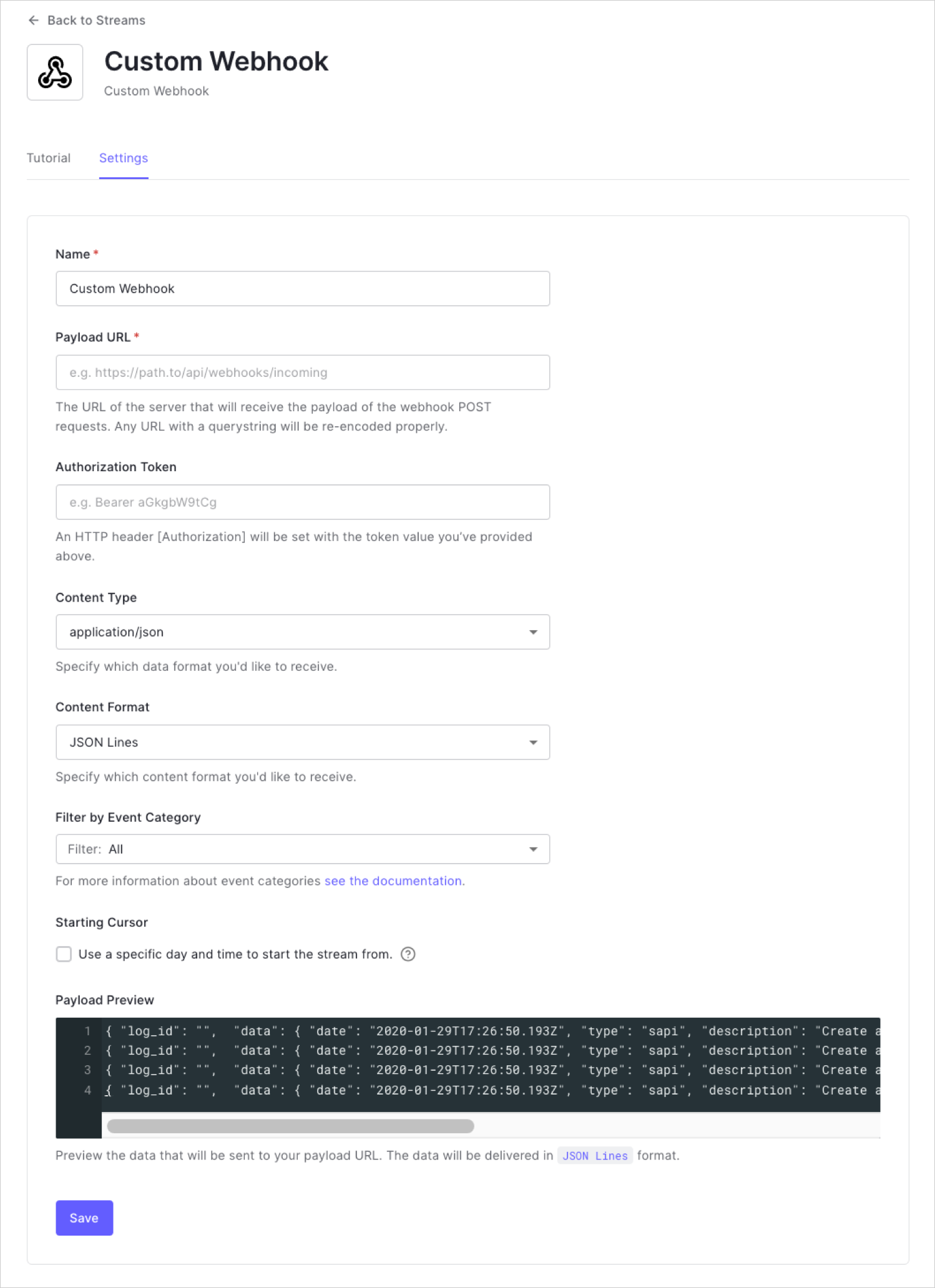Select the Settings tab
This screenshot has width=935, height=1288.
[x=123, y=158]
